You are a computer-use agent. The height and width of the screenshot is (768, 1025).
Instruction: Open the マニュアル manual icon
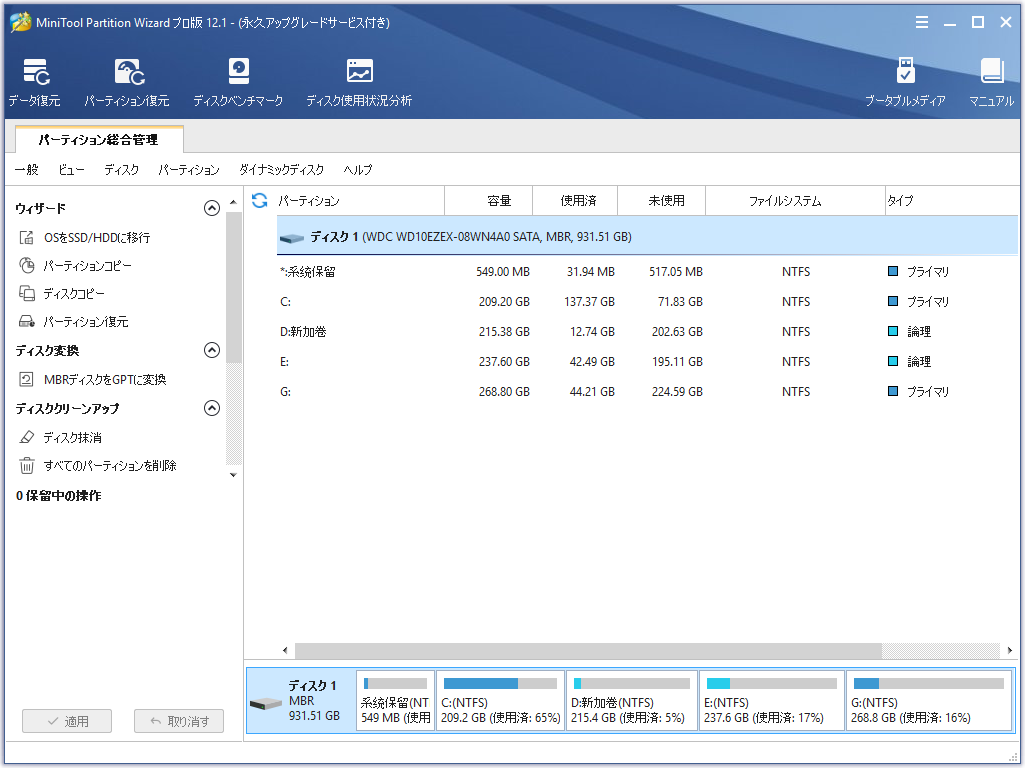992,71
